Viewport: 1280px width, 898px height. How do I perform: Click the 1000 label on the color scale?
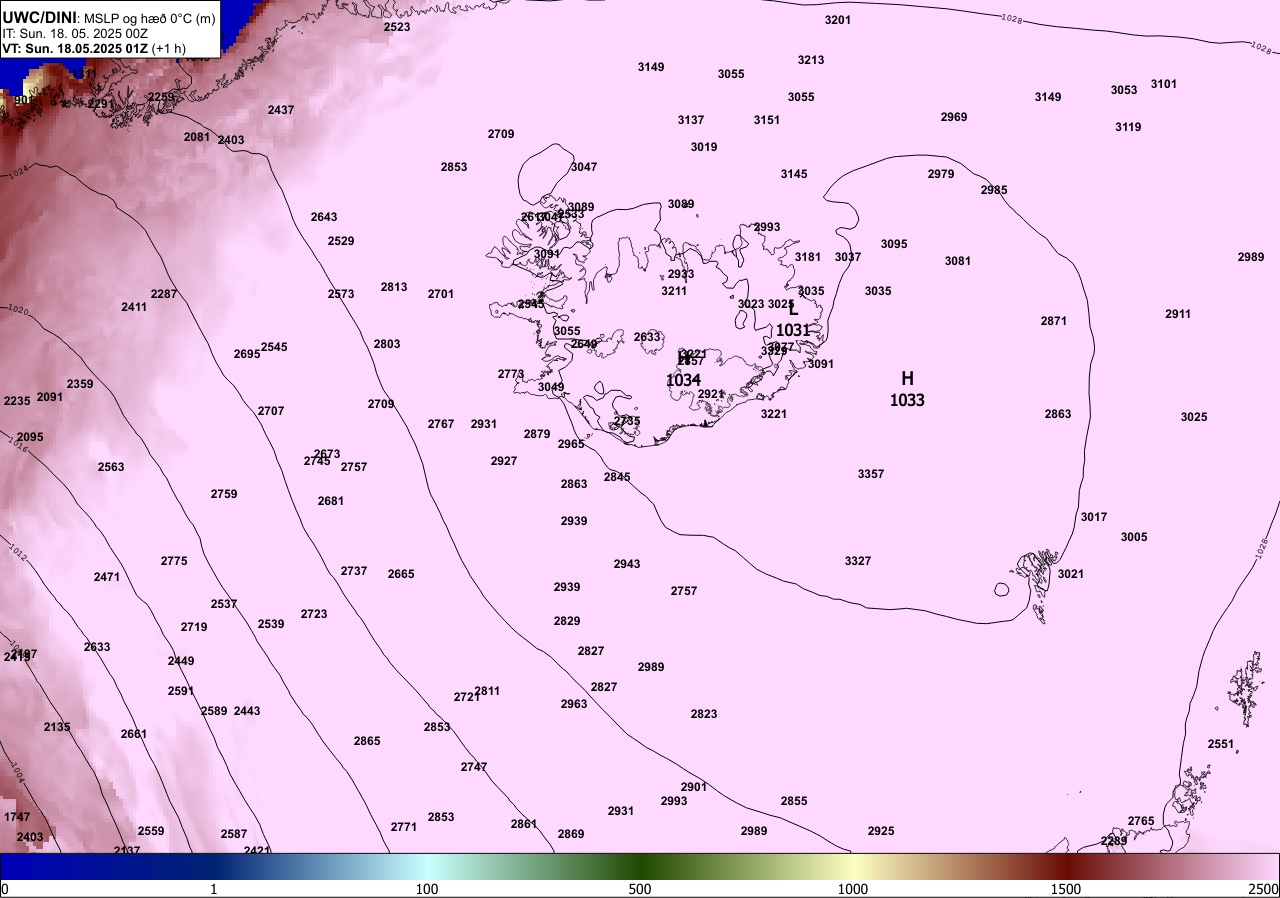pos(853,889)
